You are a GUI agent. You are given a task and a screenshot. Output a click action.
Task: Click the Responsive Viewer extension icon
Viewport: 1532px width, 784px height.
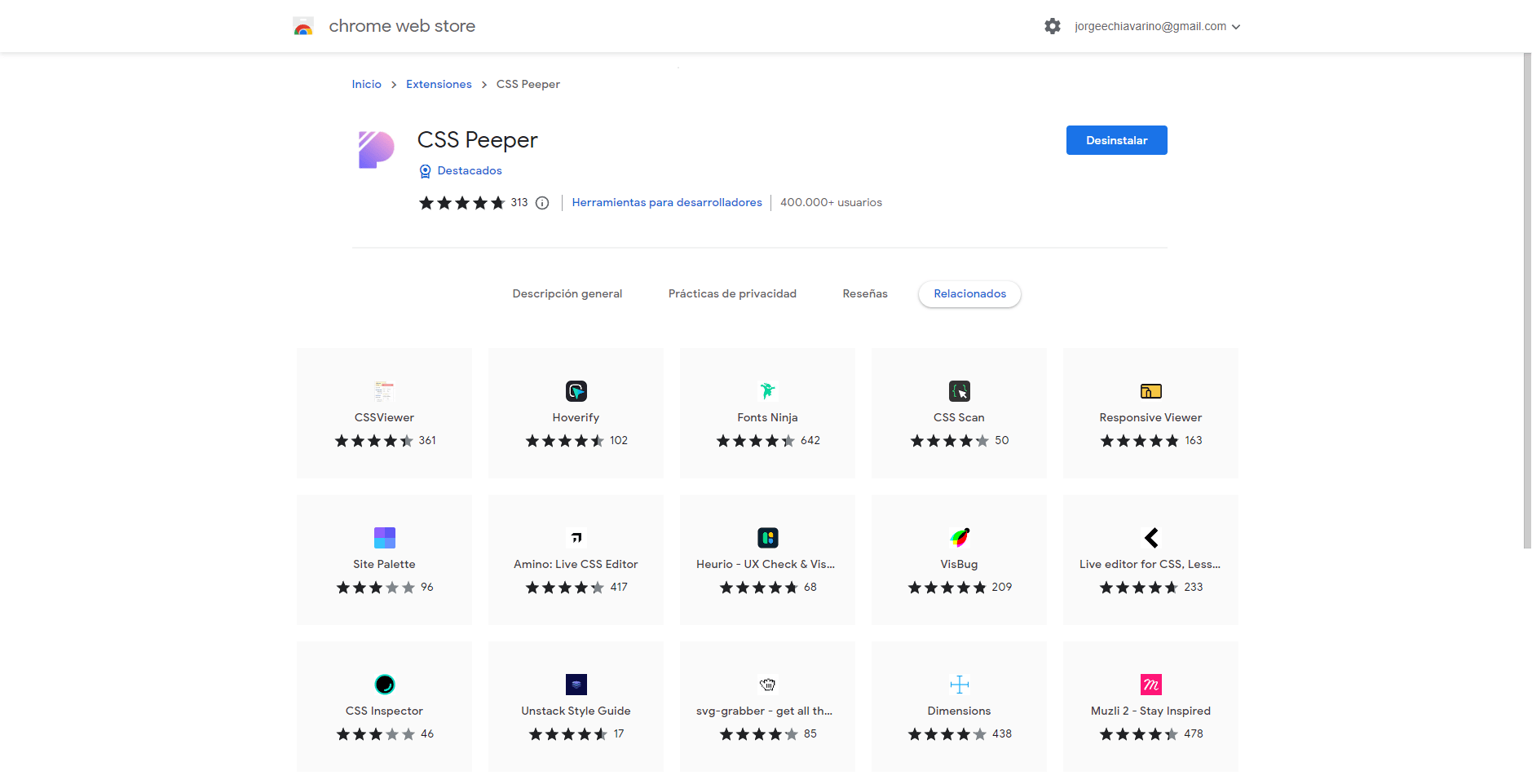(1150, 391)
